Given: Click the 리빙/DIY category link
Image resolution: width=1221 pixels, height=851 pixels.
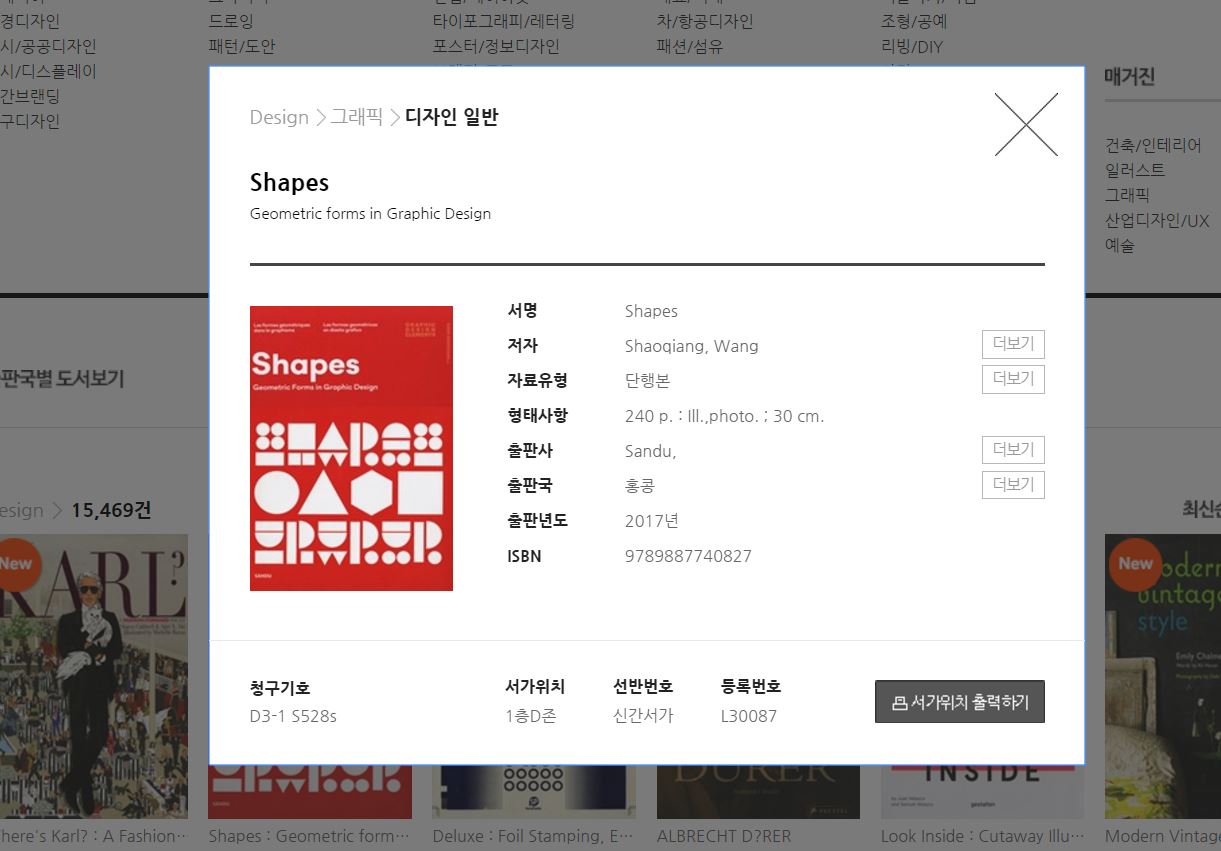Looking at the screenshot, I should click(x=911, y=46).
